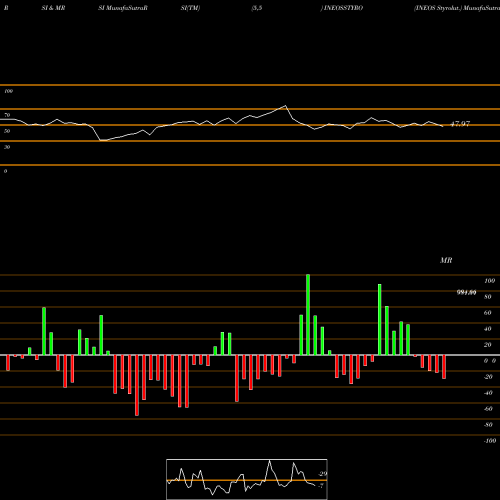The width and height of the screenshot is (500, 500).
Task: Click the RSI 30 axis label
Action: tap(7, 147)
